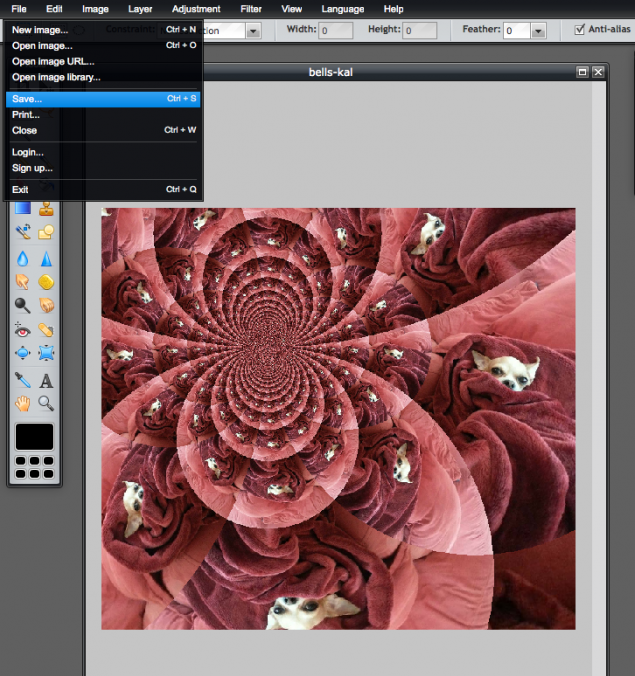Image resolution: width=635 pixels, height=676 pixels.
Task: Toggle the Anti-alias checkbox
Action: pos(580,29)
